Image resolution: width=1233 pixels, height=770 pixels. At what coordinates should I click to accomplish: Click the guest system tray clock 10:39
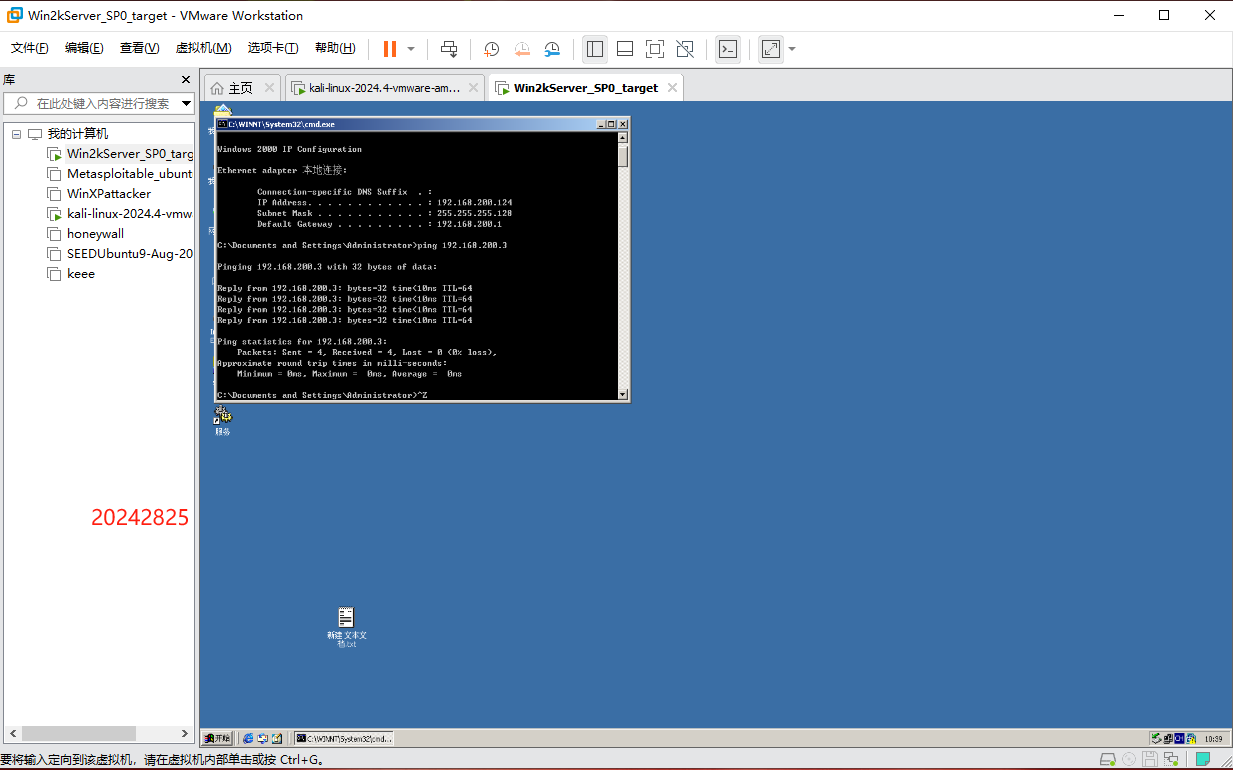tap(1213, 739)
